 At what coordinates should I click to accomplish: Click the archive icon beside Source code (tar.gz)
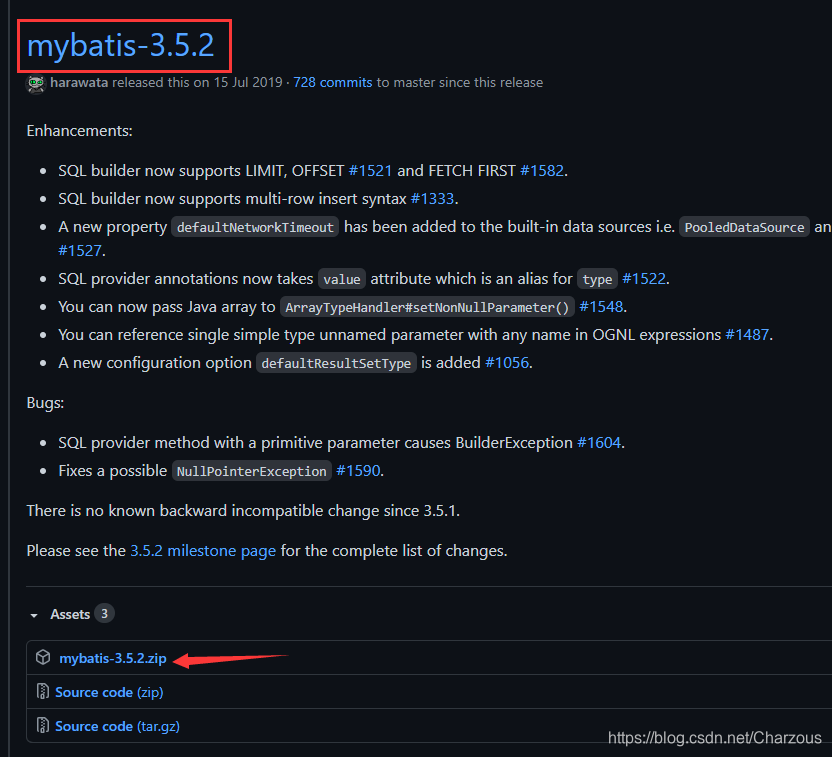coord(41,725)
